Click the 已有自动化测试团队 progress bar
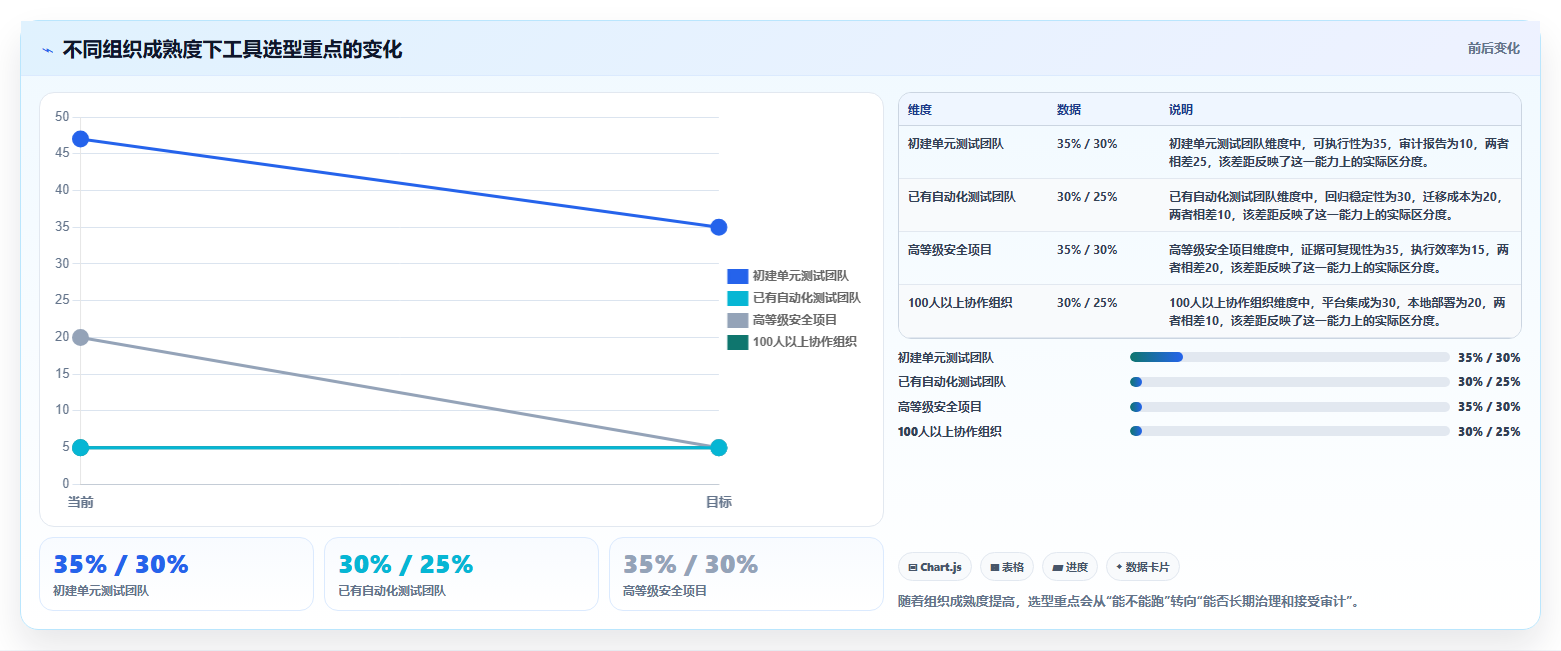This screenshot has height=651, width=1561. pyautogui.click(x=1289, y=382)
